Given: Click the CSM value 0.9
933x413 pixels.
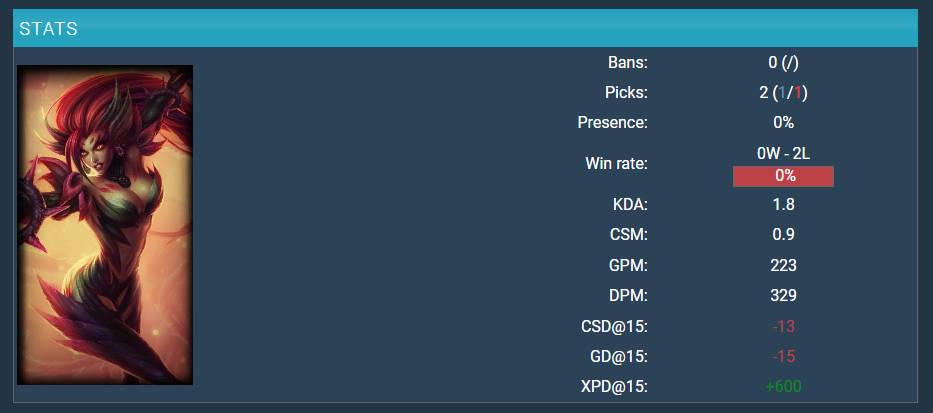Looking at the screenshot, I should (783, 234).
